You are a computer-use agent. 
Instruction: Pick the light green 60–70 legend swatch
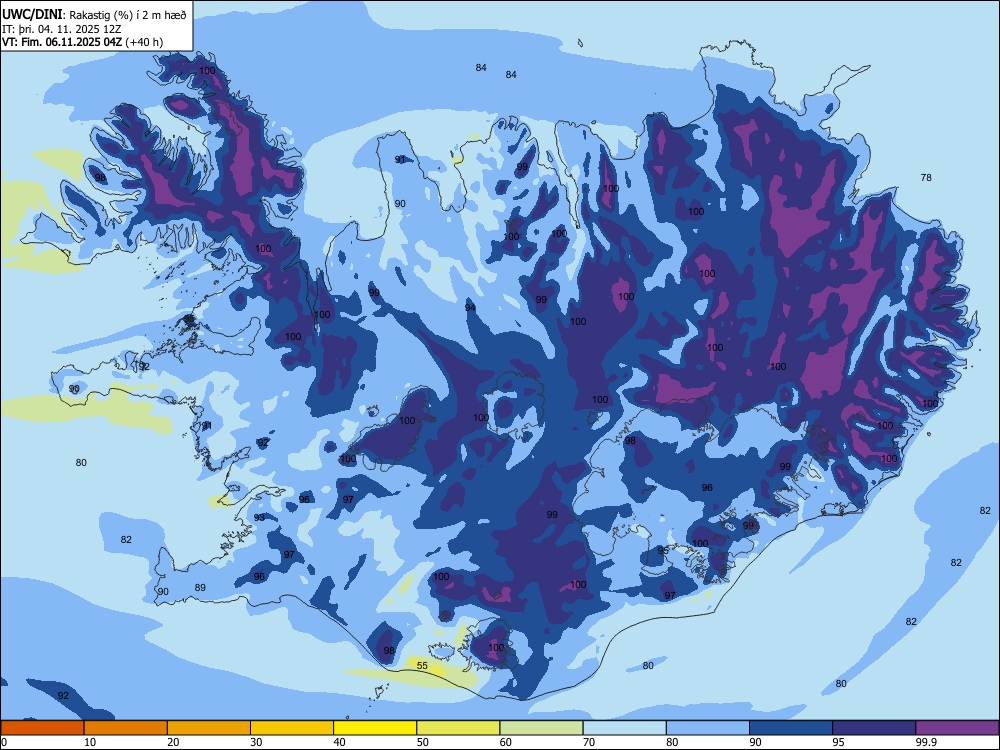541,728
